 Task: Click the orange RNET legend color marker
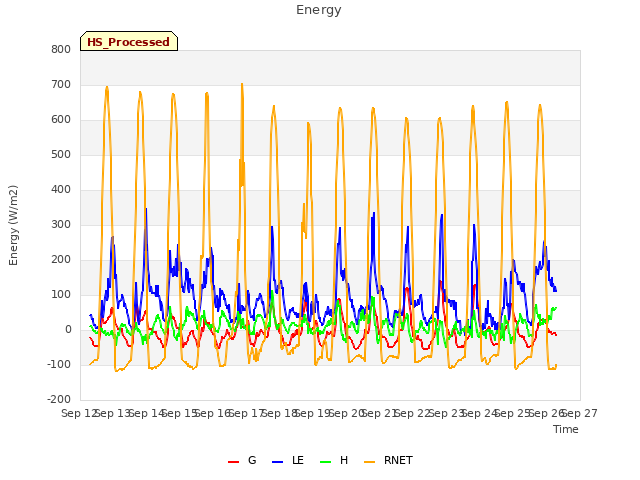[369, 462]
